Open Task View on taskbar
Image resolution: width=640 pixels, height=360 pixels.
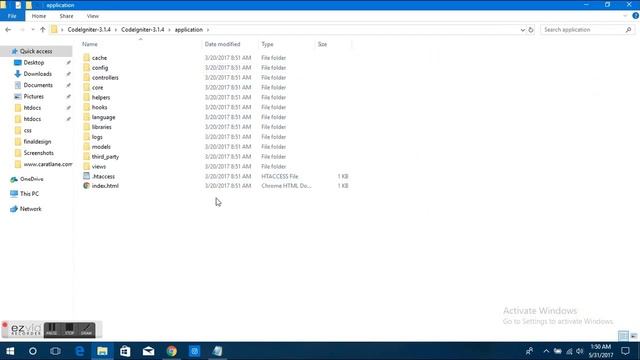pyautogui.click(x=56, y=351)
